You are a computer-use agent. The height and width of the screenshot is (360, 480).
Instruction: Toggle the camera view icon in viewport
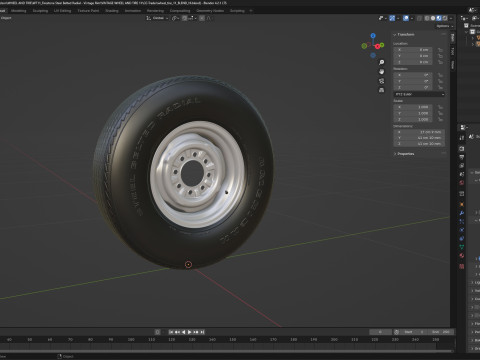[381, 81]
